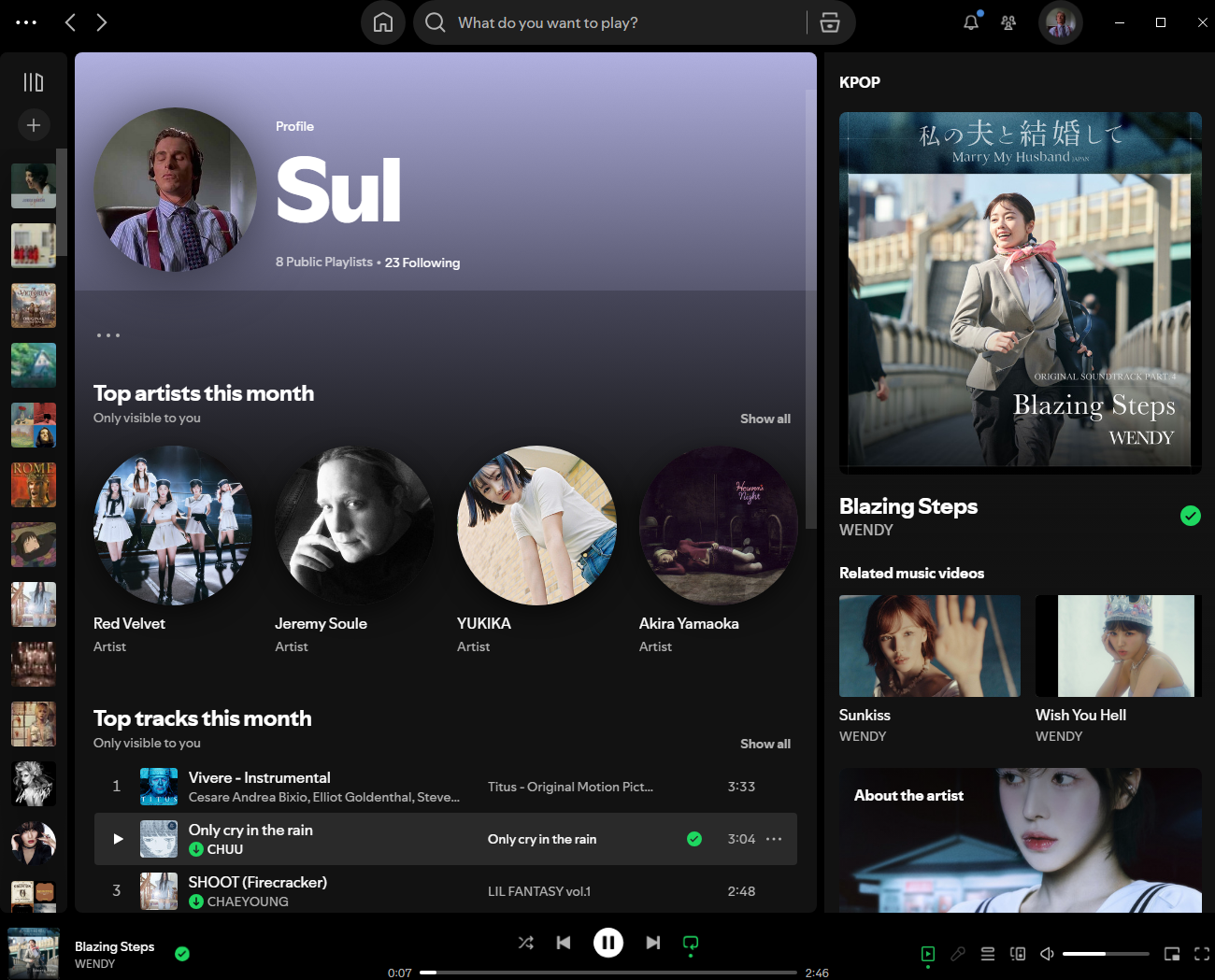Image resolution: width=1215 pixels, height=980 pixels.
Task: Open now playing album cover at bottom
Action: click(34, 953)
